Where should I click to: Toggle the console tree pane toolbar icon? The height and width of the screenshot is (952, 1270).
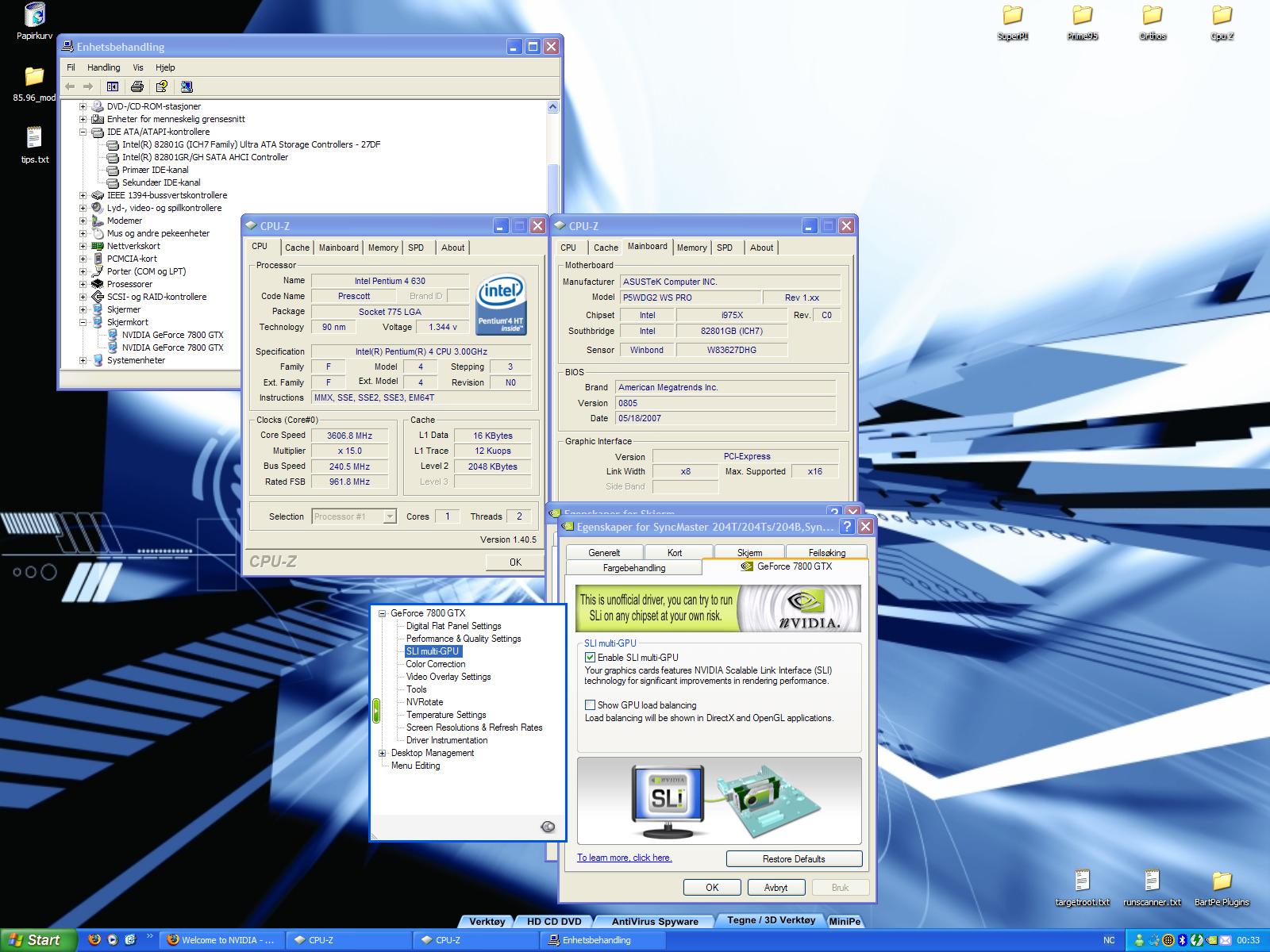[113, 86]
